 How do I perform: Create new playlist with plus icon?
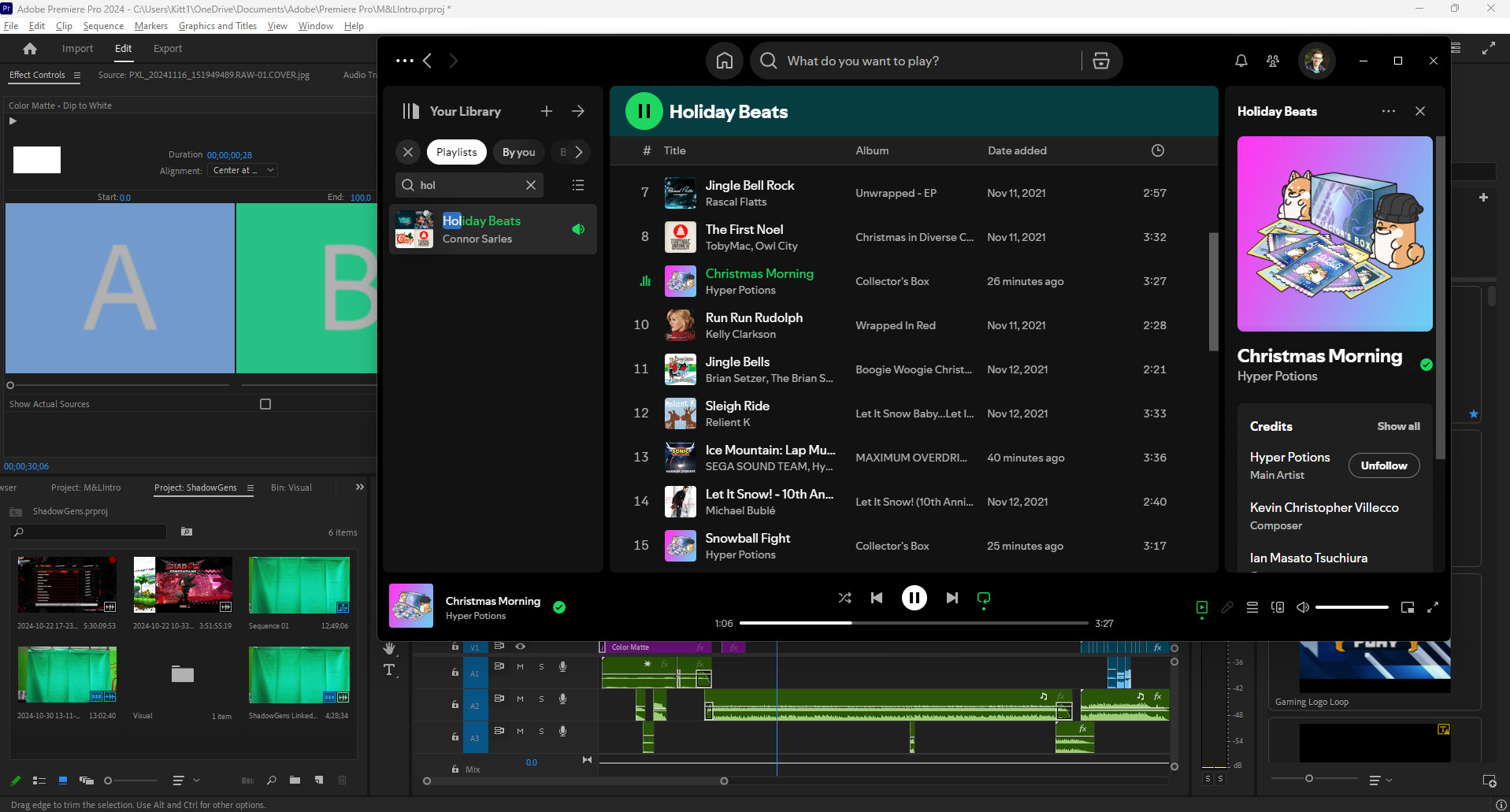[x=547, y=111]
